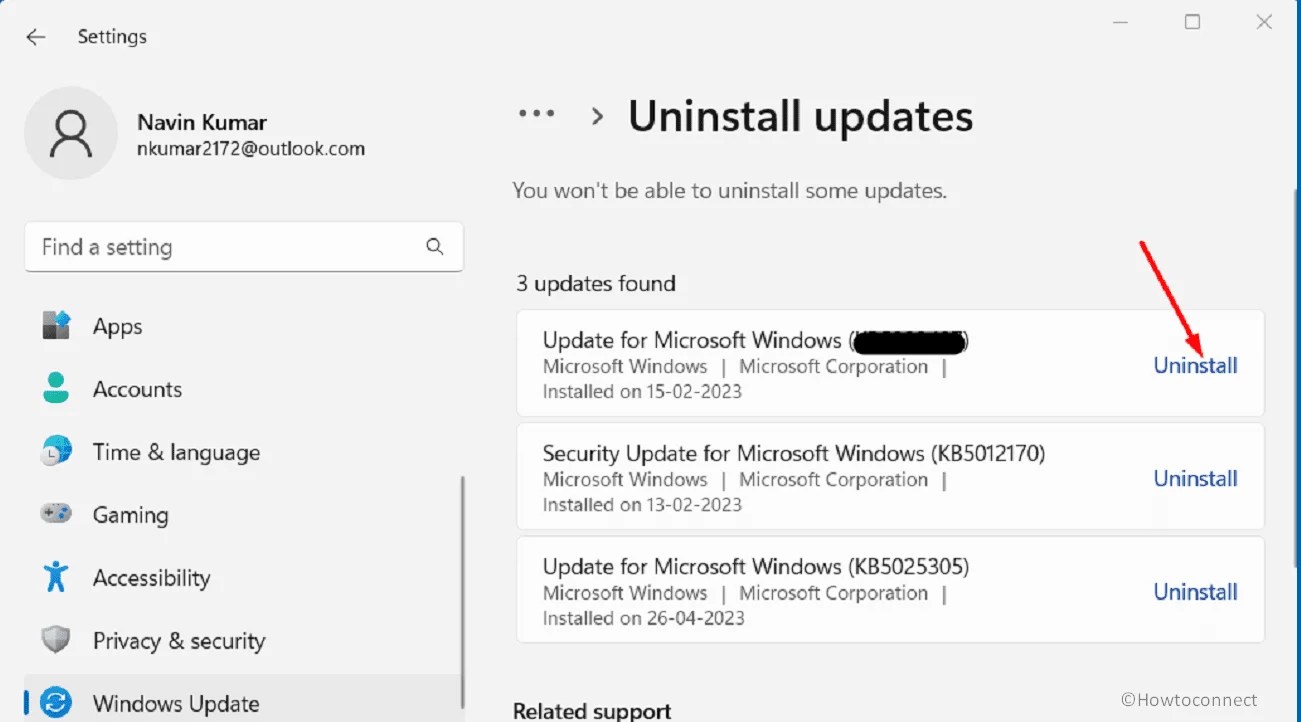Click the Privacy & security shield icon
Viewport: 1301px width, 722px height.
55,640
